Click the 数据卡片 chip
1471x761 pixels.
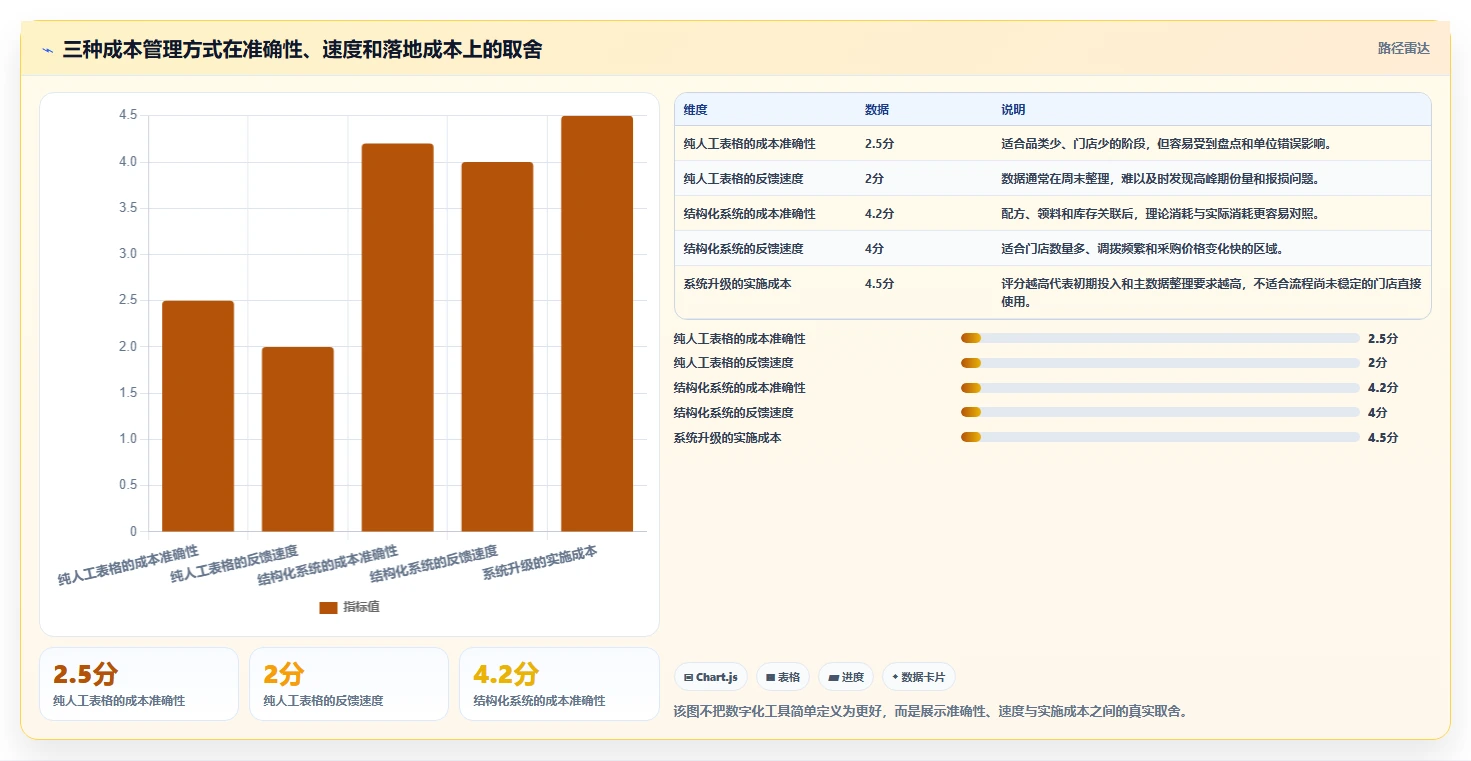(918, 677)
